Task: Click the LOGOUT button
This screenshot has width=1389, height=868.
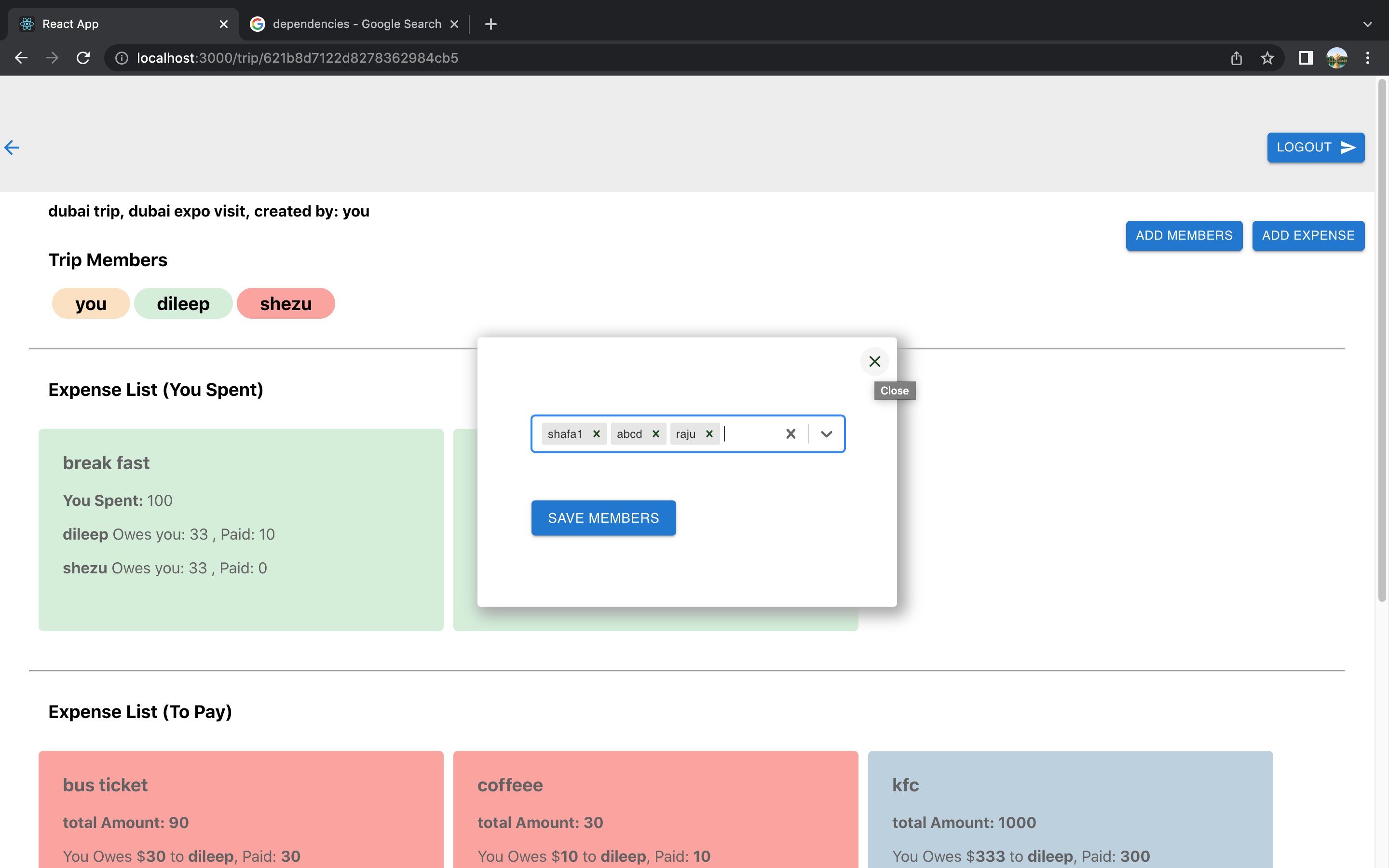Action: [x=1316, y=148]
